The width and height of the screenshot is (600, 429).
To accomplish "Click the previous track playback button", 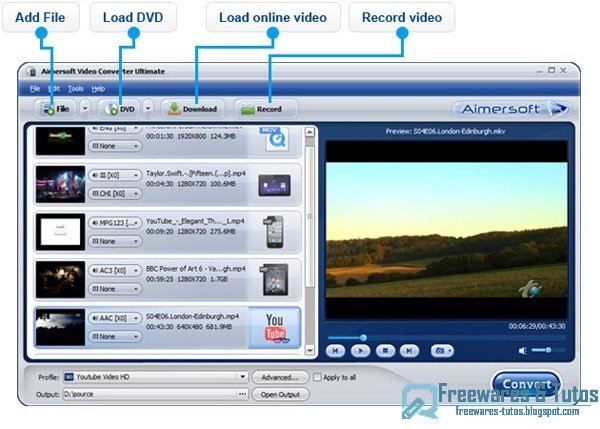I will click(336, 351).
